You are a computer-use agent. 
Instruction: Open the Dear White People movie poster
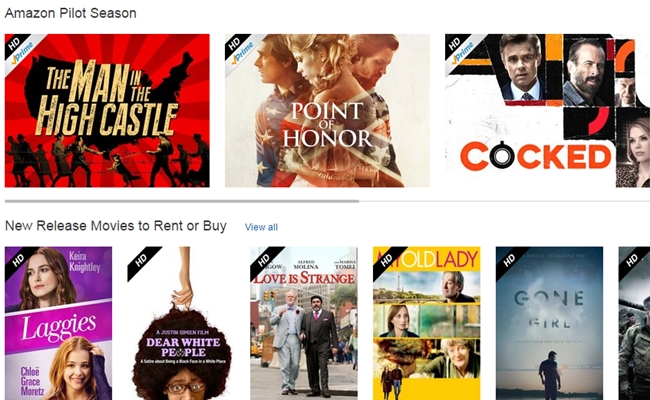181,323
